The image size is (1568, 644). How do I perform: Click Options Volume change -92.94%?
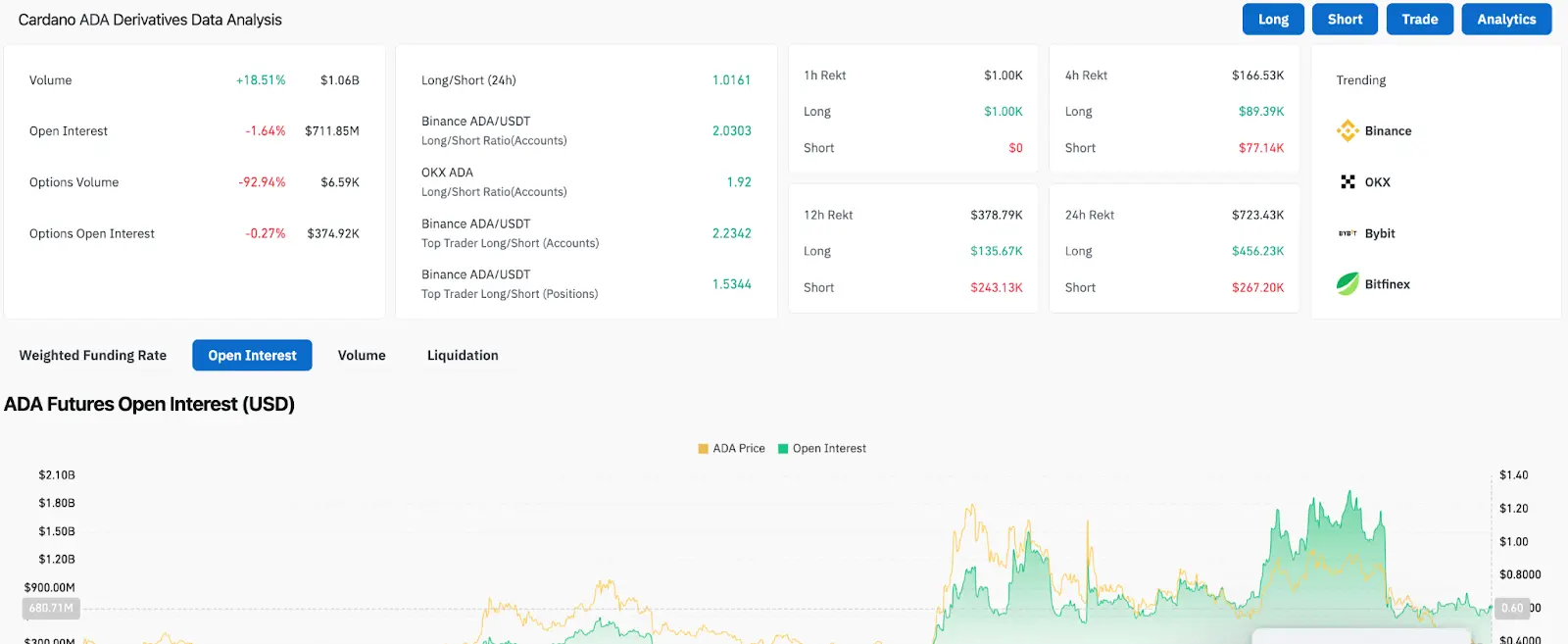click(262, 182)
